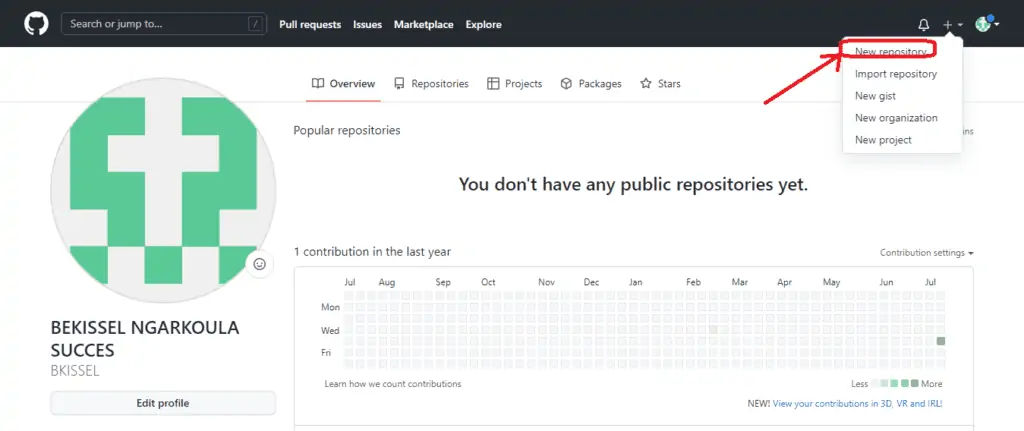Choose New project from menu
The height and width of the screenshot is (431, 1024).
[x=883, y=140]
